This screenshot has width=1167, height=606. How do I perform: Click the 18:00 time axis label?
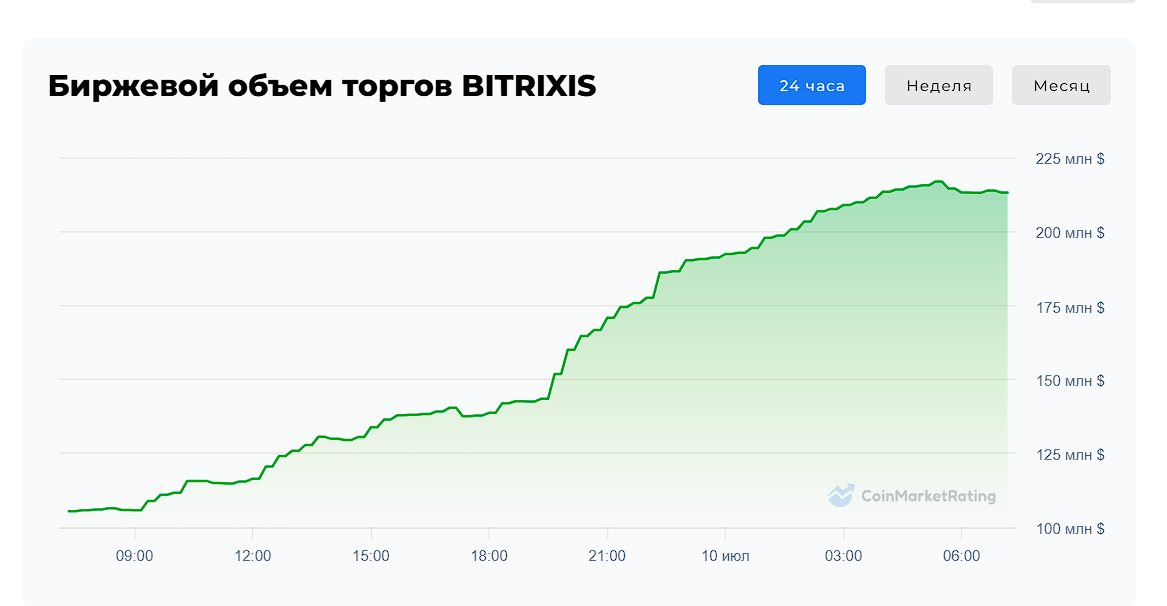(489, 556)
